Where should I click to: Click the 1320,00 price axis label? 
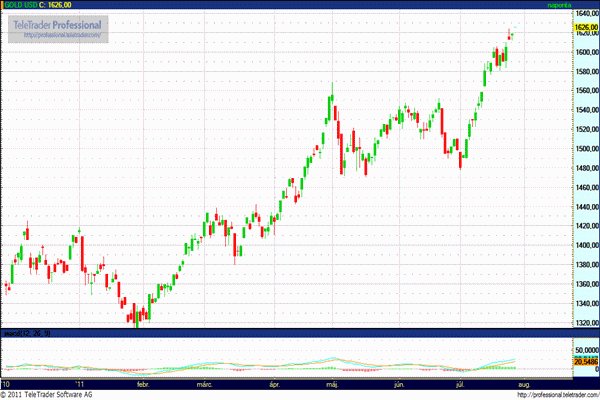(585, 323)
